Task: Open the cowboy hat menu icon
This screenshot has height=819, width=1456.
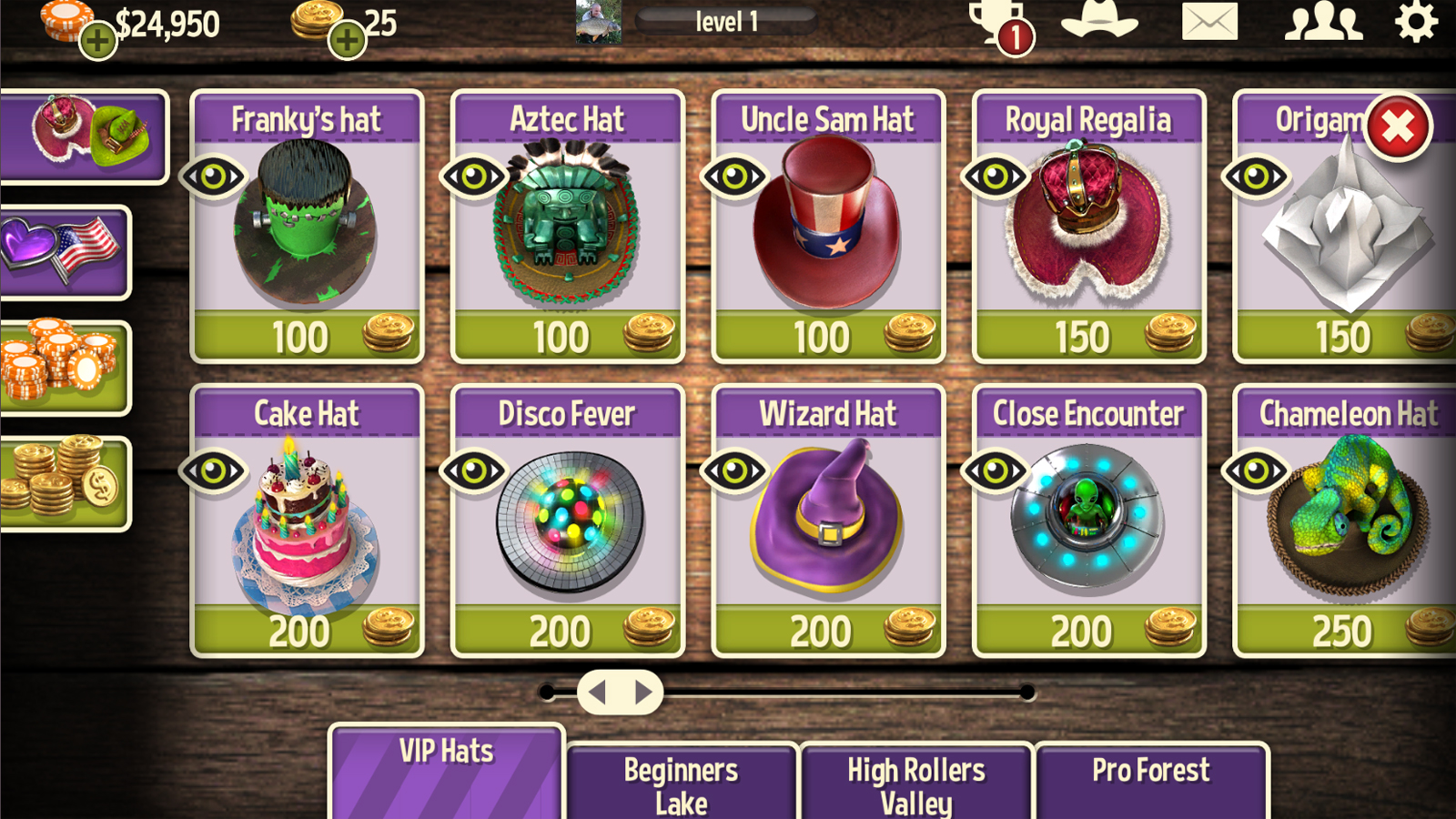Action: point(1100,18)
